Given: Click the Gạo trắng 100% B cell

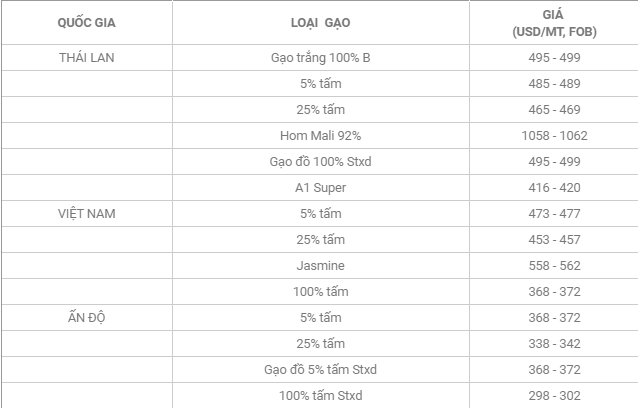Looking at the screenshot, I should click(x=319, y=58).
